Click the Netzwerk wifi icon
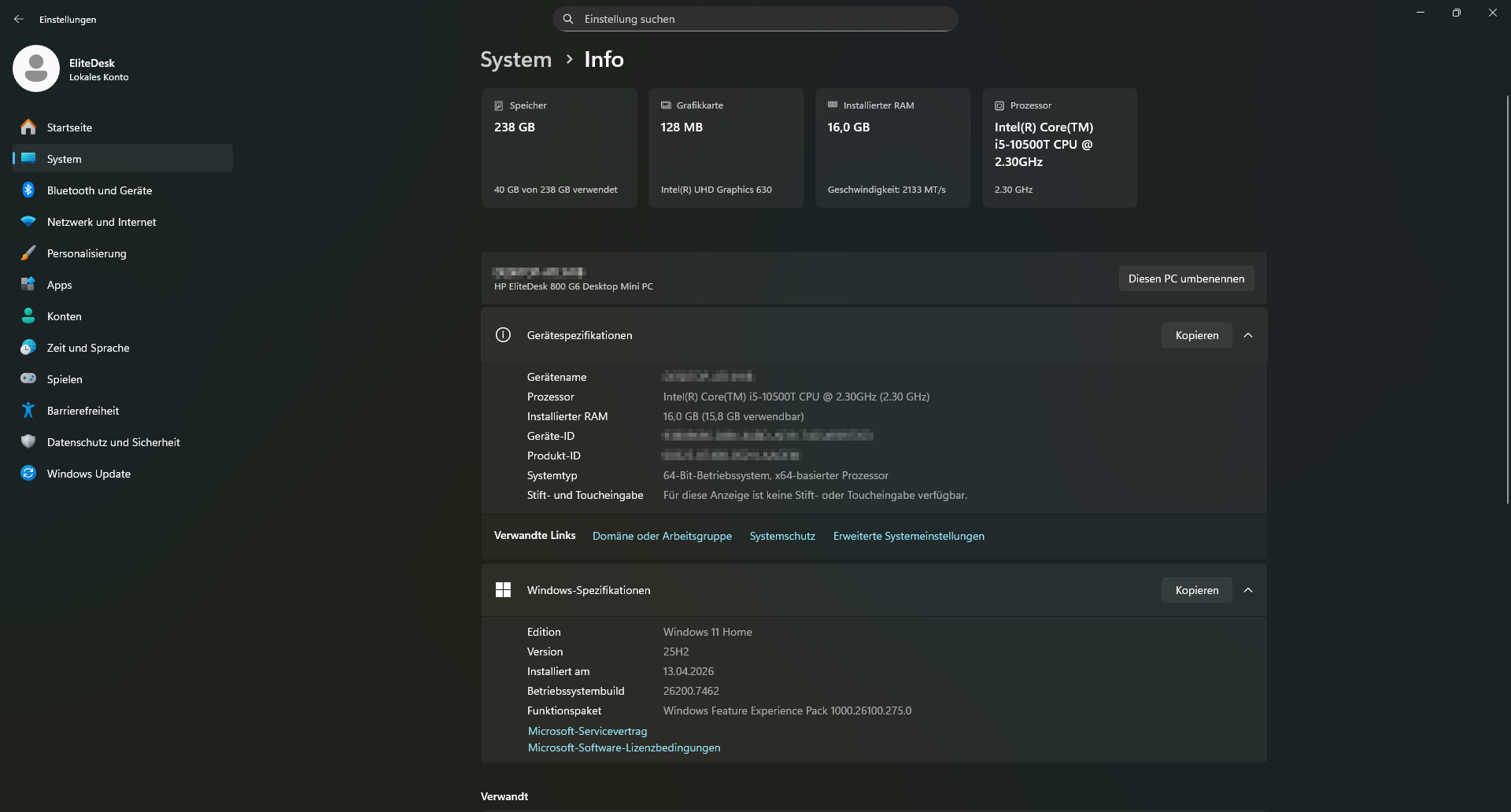 (28, 221)
